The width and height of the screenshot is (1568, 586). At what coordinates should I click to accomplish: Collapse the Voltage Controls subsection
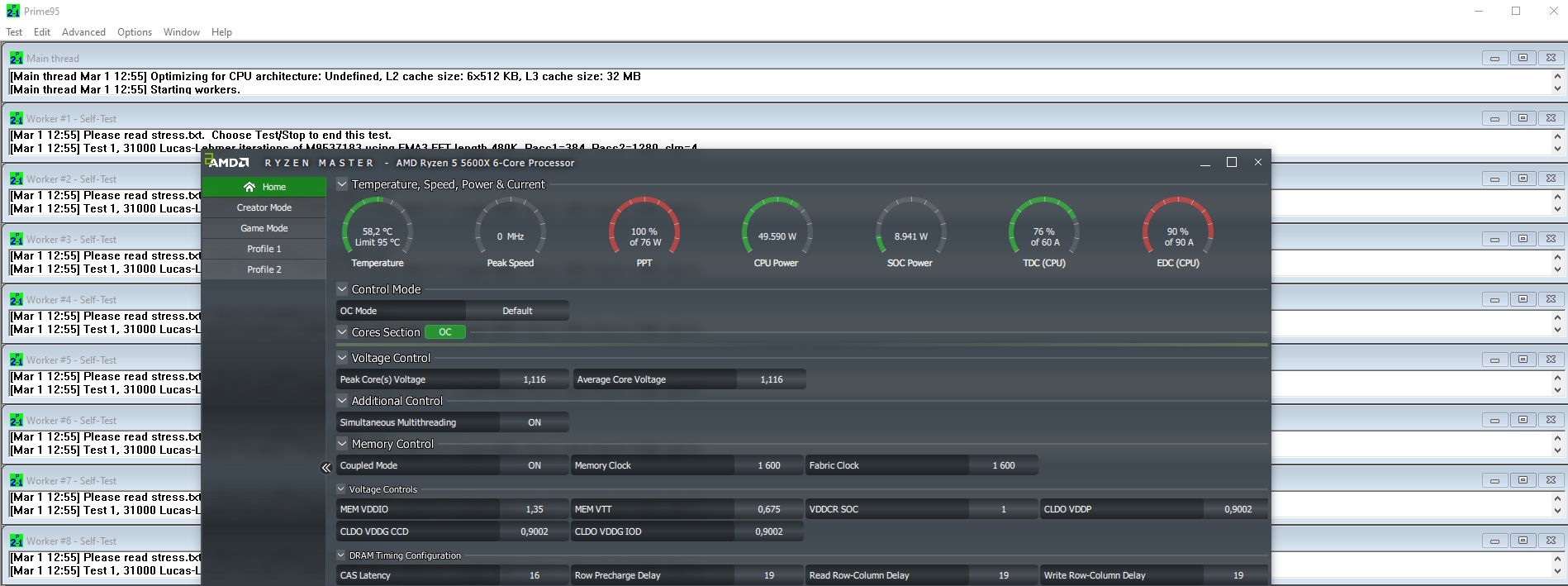coord(341,489)
